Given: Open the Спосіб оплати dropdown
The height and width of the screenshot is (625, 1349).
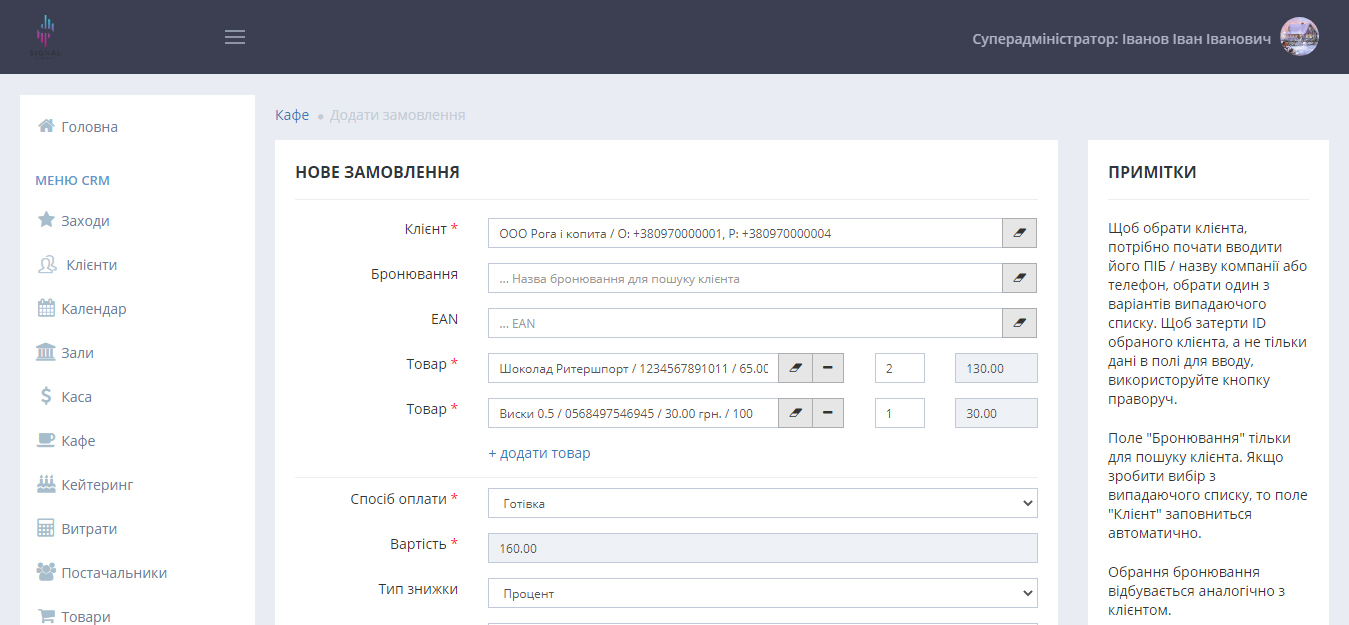Looking at the screenshot, I should click(762, 503).
